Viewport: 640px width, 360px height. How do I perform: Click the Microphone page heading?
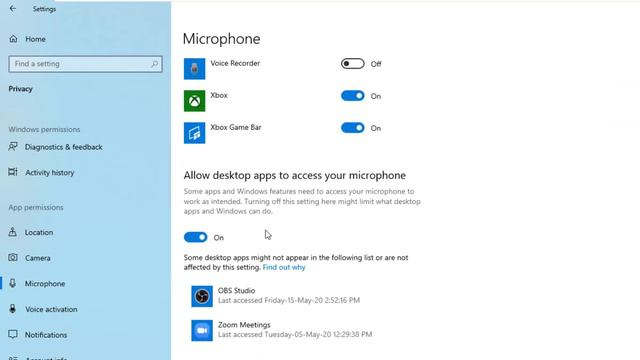(x=221, y=39)
